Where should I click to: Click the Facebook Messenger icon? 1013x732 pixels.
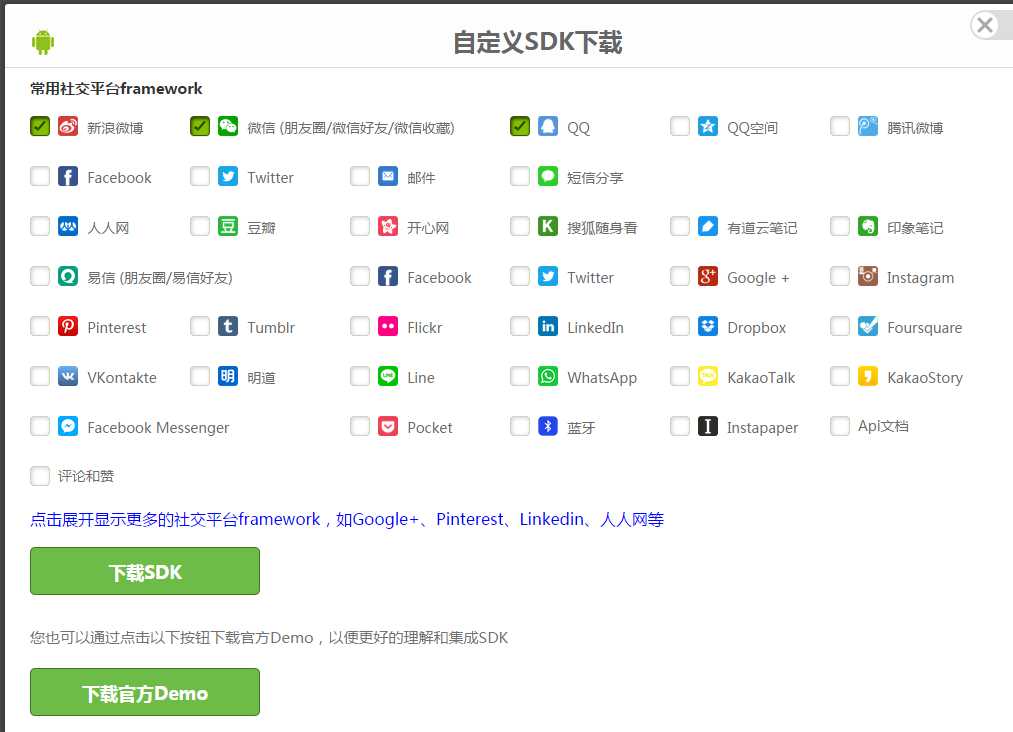click(68, 426)
